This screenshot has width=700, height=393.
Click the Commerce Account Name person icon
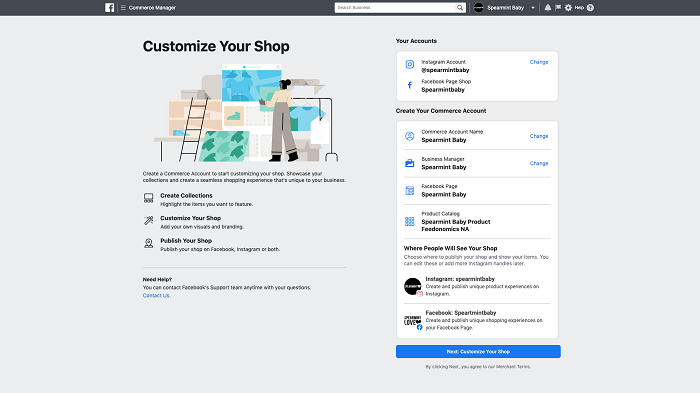[409, 136]
